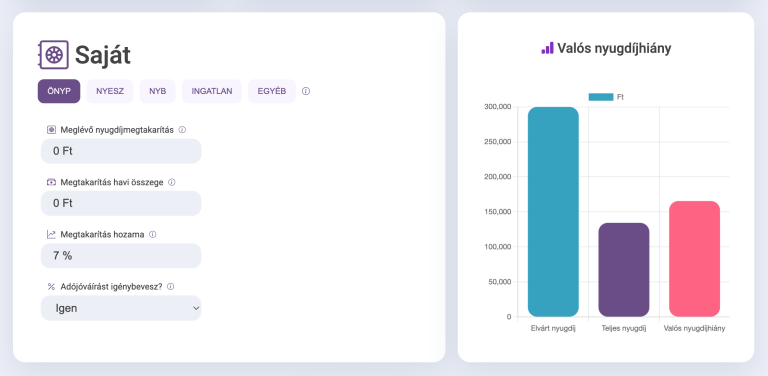Click info icon beside Megtakarítás hozama
Image resolution: width=768 pixels, height=376 pixels.
tap(152, 235)
